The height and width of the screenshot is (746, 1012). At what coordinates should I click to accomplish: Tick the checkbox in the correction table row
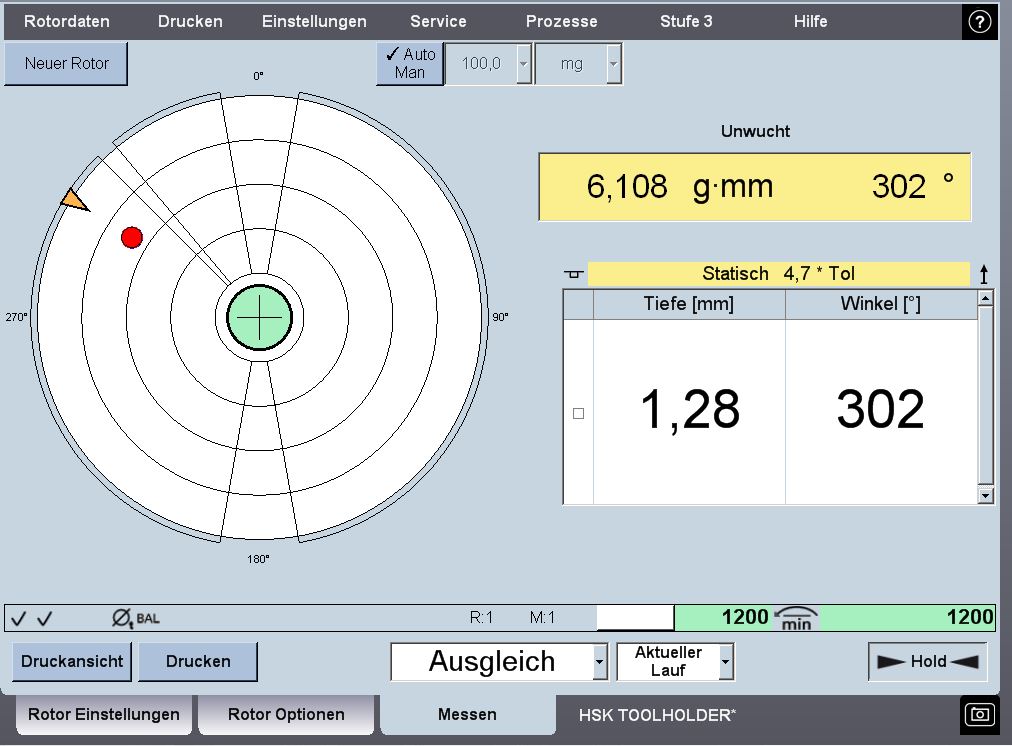coord(578,413)
